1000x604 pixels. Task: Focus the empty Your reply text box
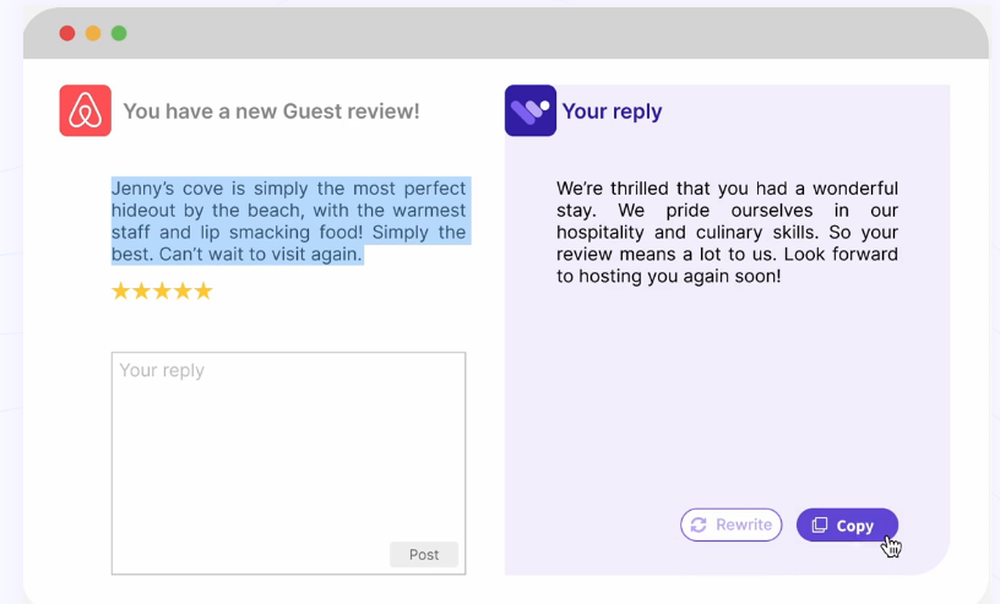click(288, 450)
